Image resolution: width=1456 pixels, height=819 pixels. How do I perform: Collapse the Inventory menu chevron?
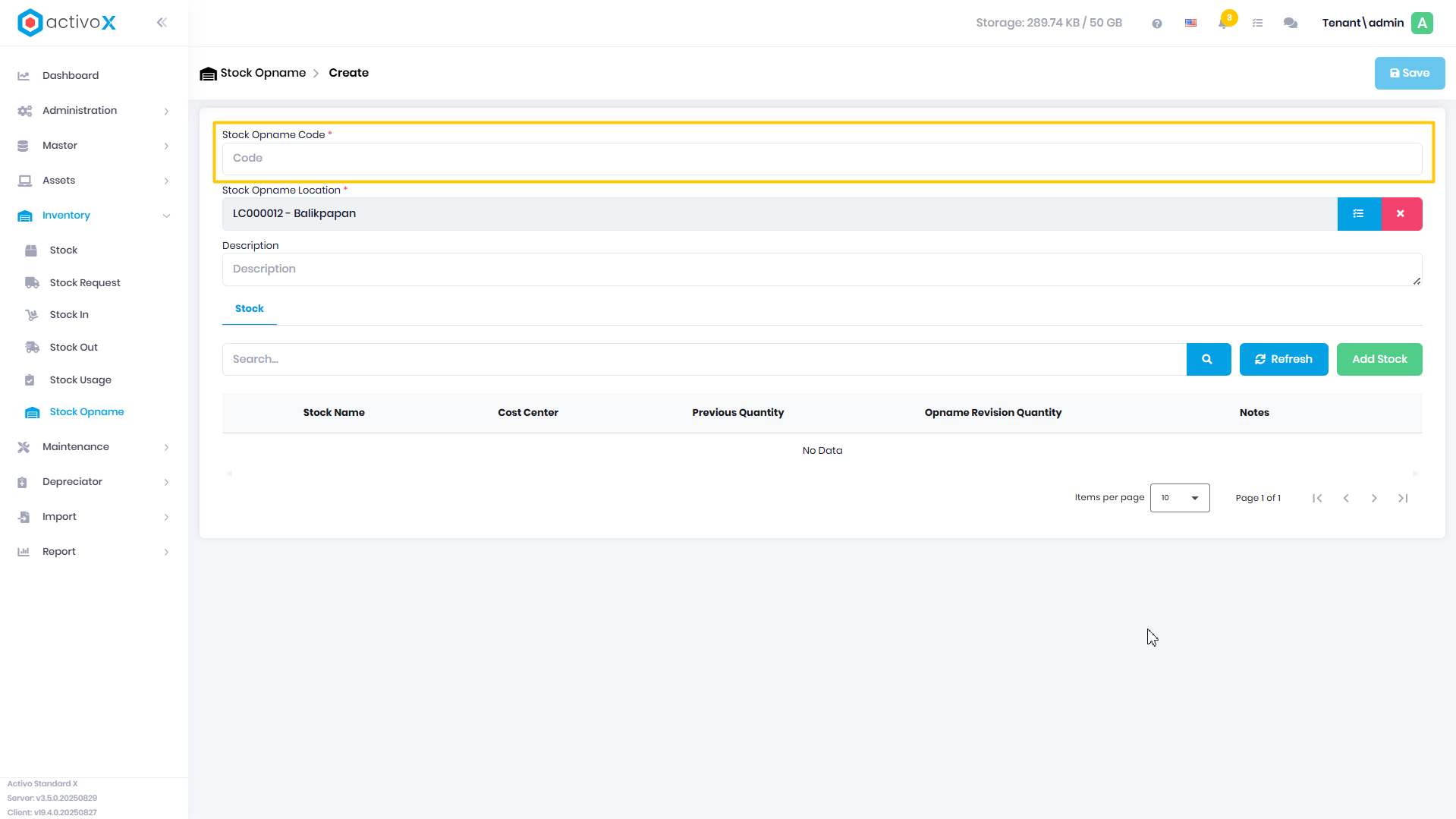pos(166,216)
